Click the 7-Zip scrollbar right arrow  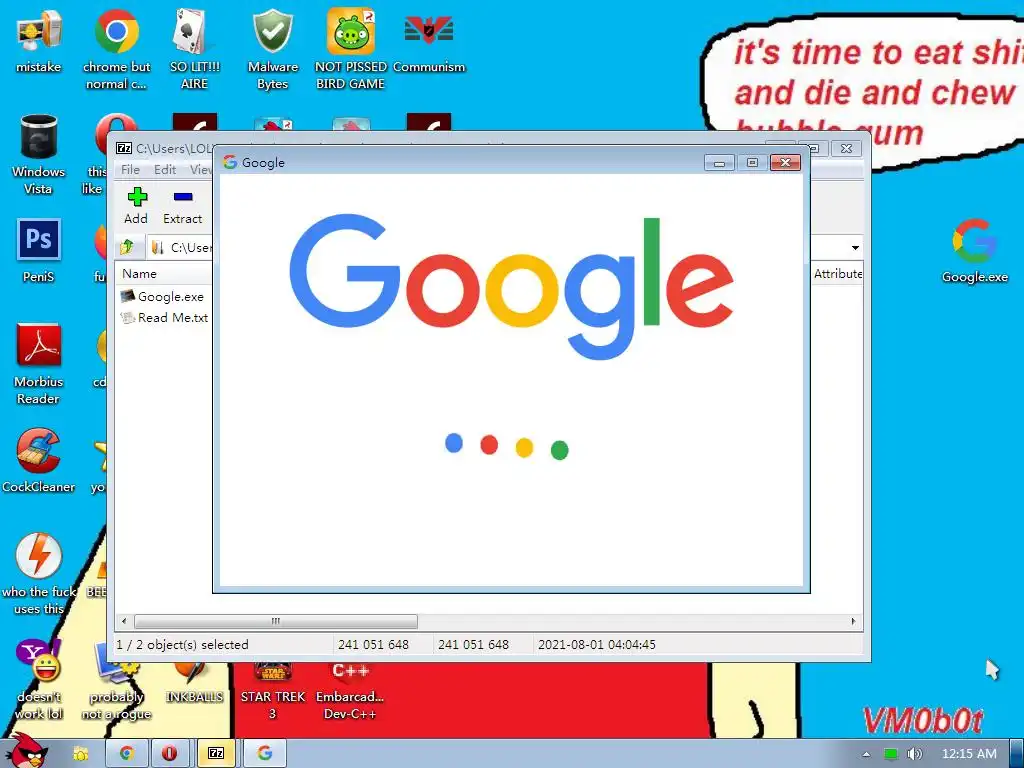(854, 621)
